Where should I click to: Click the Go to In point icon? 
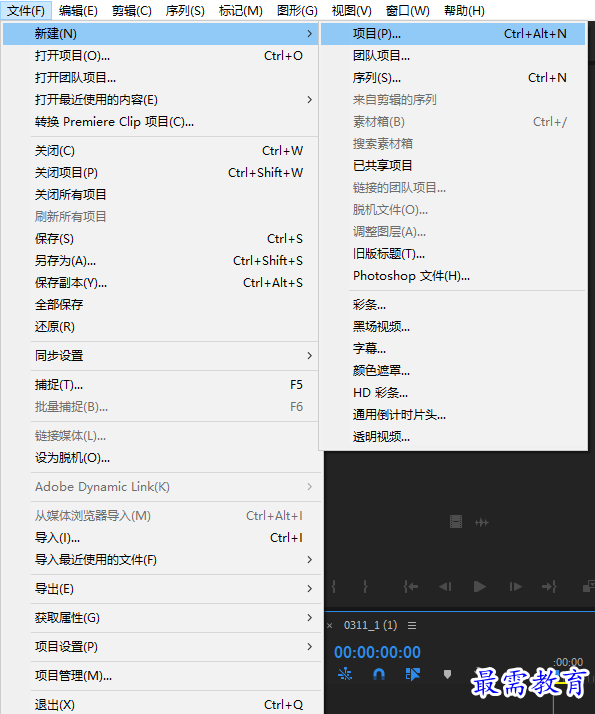(x=411, y=586)
